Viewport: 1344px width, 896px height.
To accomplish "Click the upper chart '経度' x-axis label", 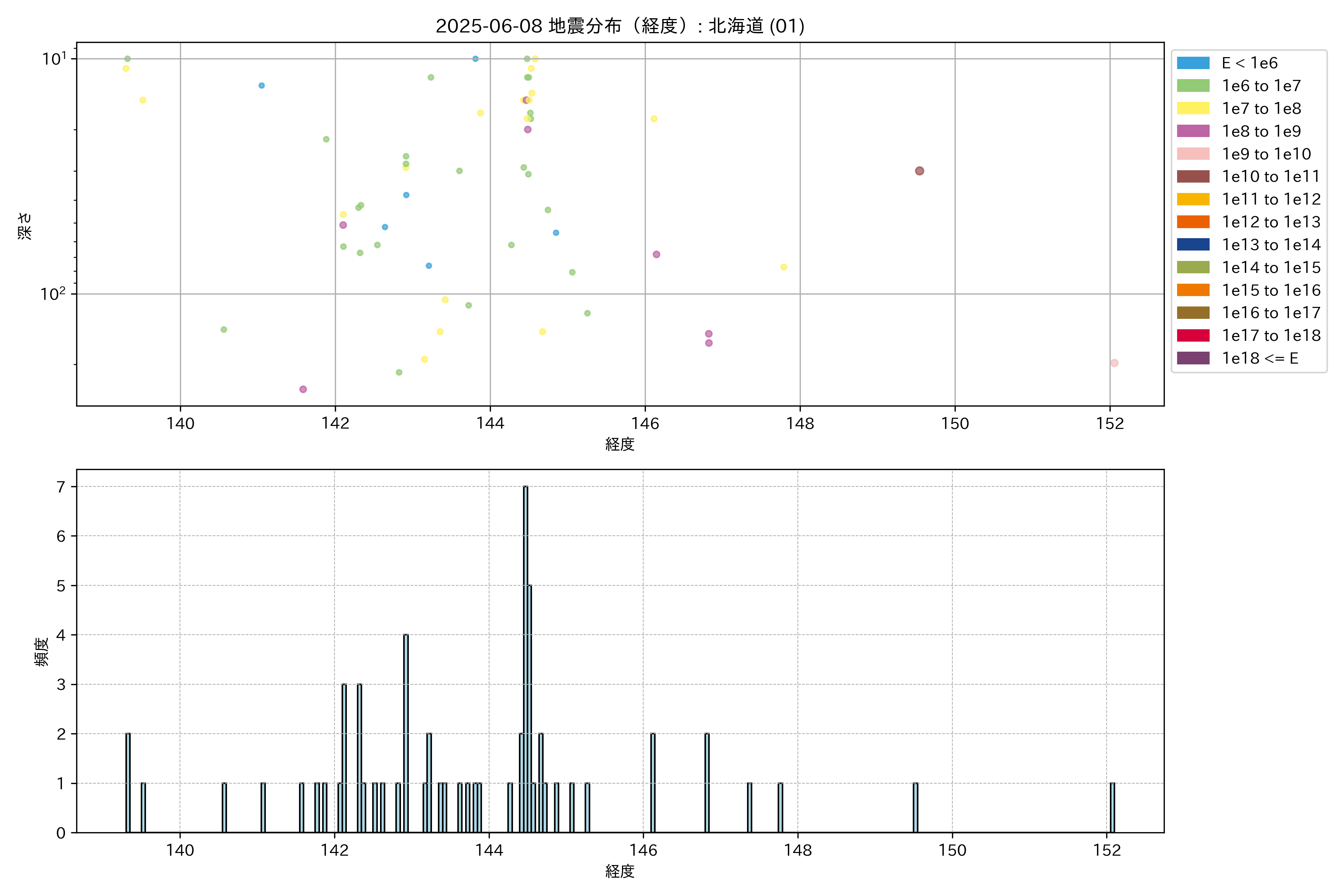I will point(619,444).
